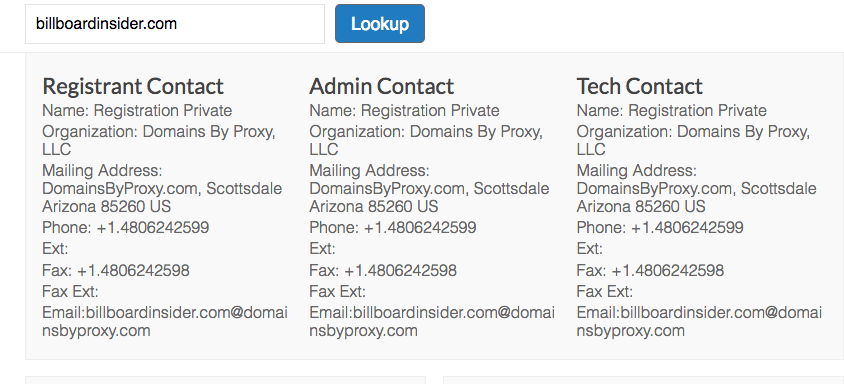This screenshot has width=844, height=384.
Task: Click the Admin Contact email address
Action: (432, 322)
